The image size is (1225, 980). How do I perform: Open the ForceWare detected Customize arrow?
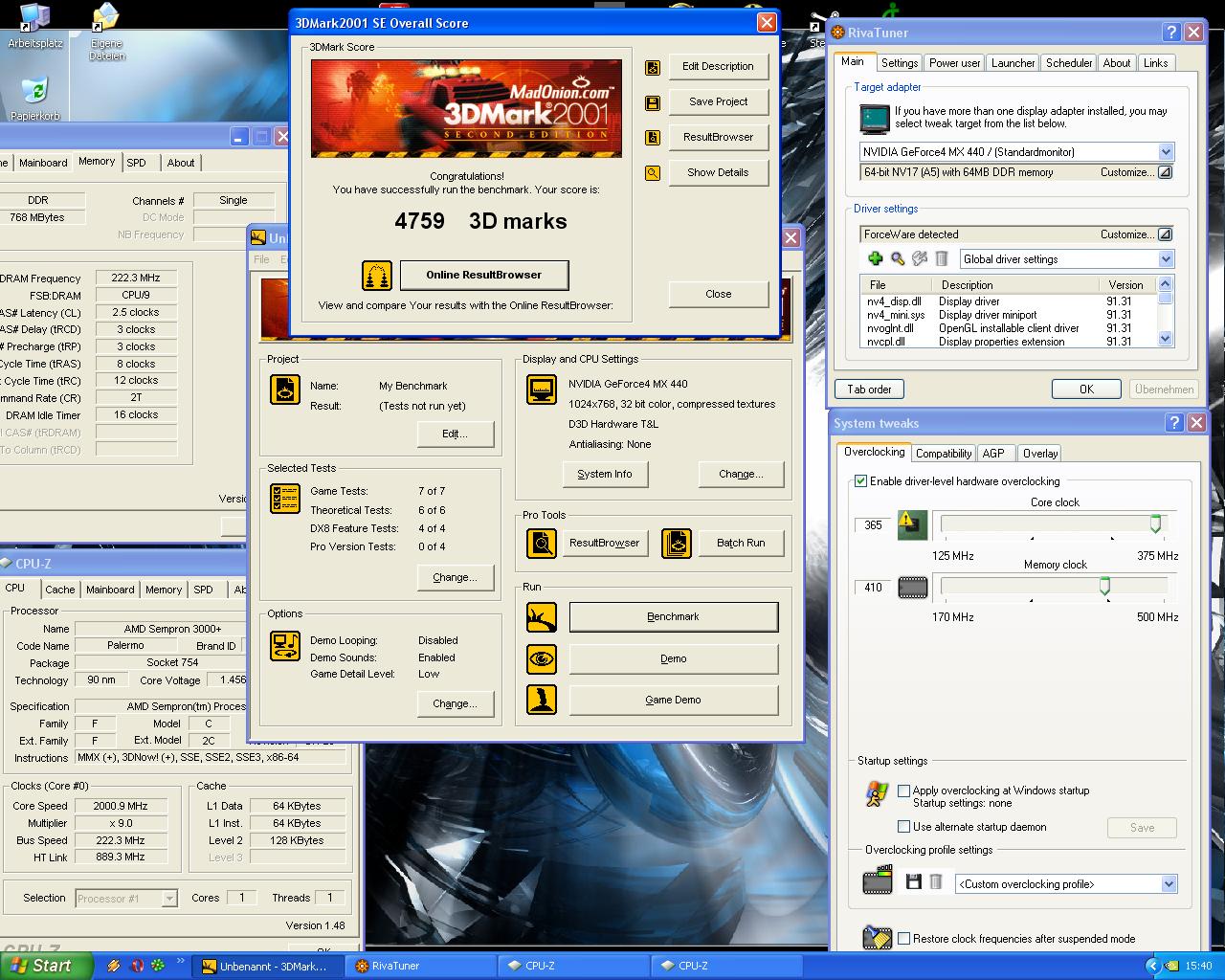click(1165, 234)
